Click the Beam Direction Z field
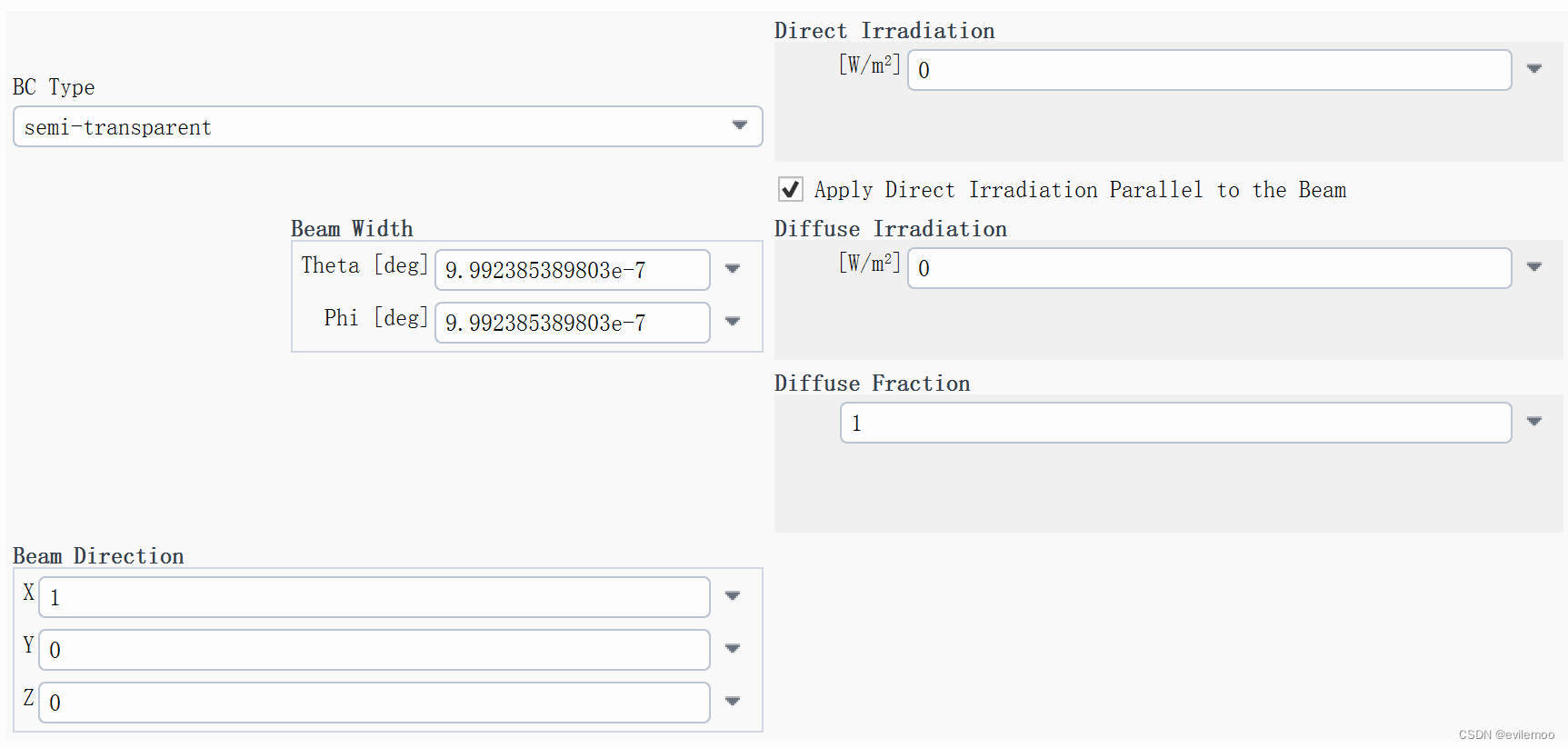Viewport: 1568px width, 748px height. 374,703
